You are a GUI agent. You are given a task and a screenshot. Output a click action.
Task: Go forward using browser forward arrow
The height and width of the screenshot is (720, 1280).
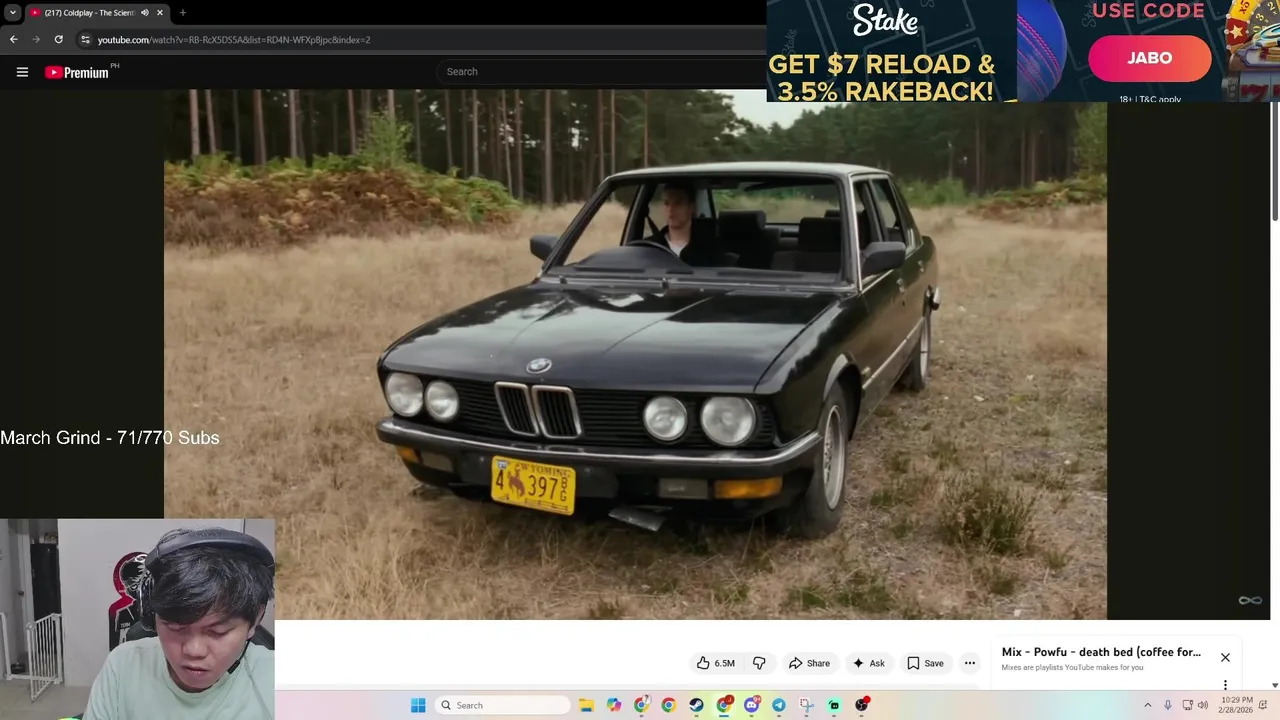(x=36, y=40)
